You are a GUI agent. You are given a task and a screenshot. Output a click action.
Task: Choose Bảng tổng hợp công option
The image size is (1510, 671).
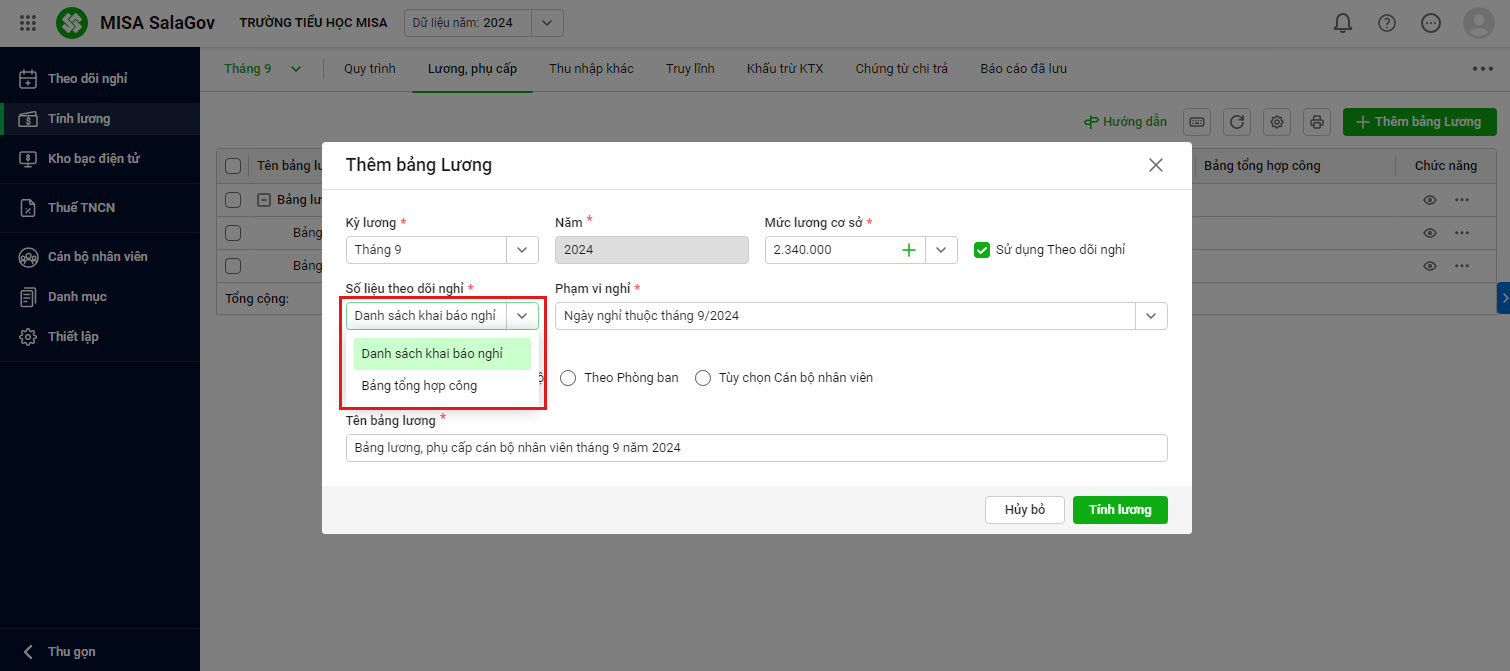click(x=442, y=386)
